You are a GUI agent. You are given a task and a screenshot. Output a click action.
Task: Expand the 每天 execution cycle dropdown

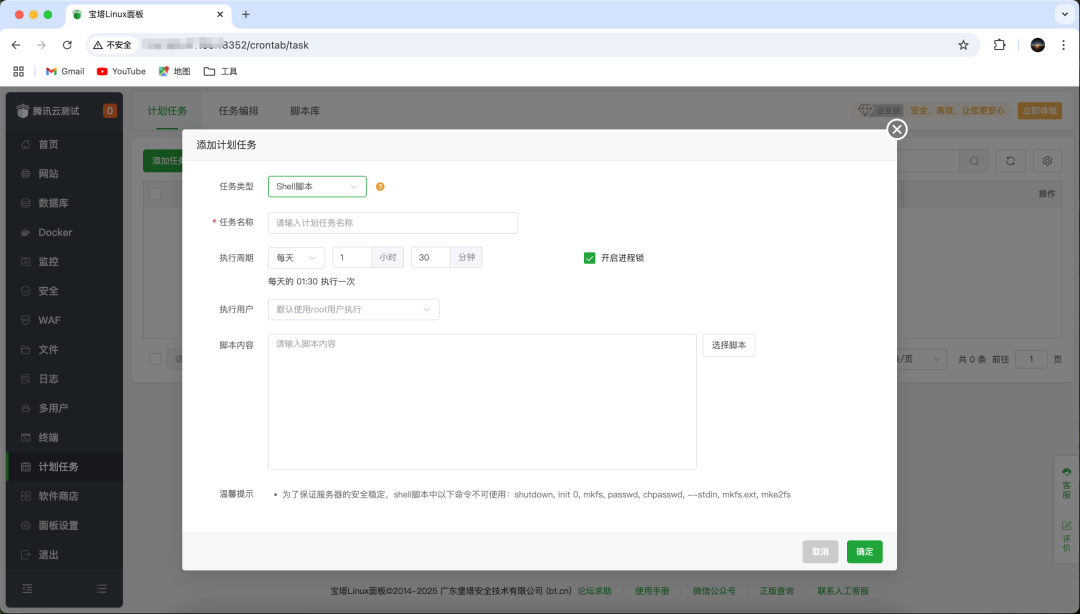pos(296,257)
